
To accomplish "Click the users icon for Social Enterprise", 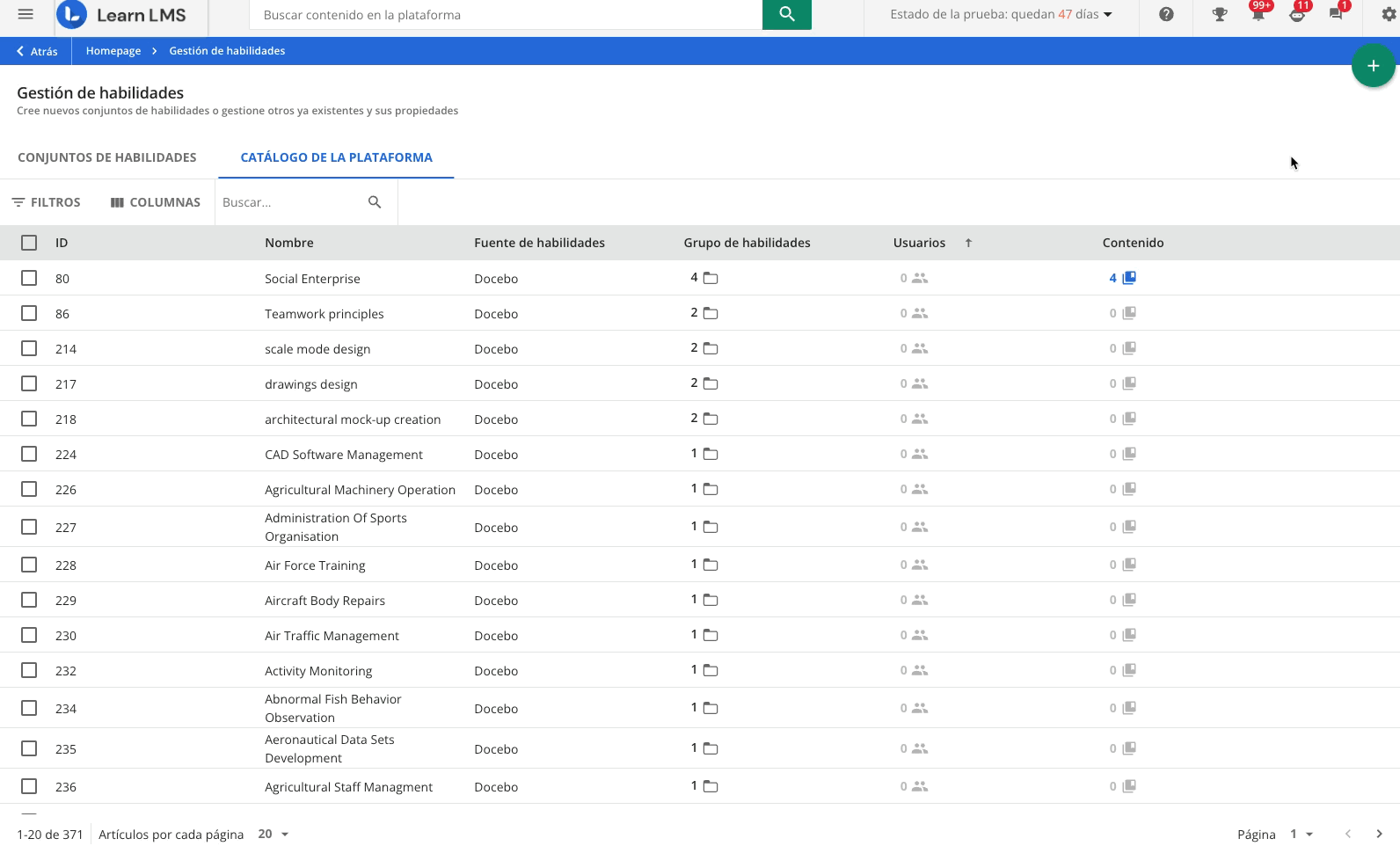I will pyautogui.click(x=920, y=278).
